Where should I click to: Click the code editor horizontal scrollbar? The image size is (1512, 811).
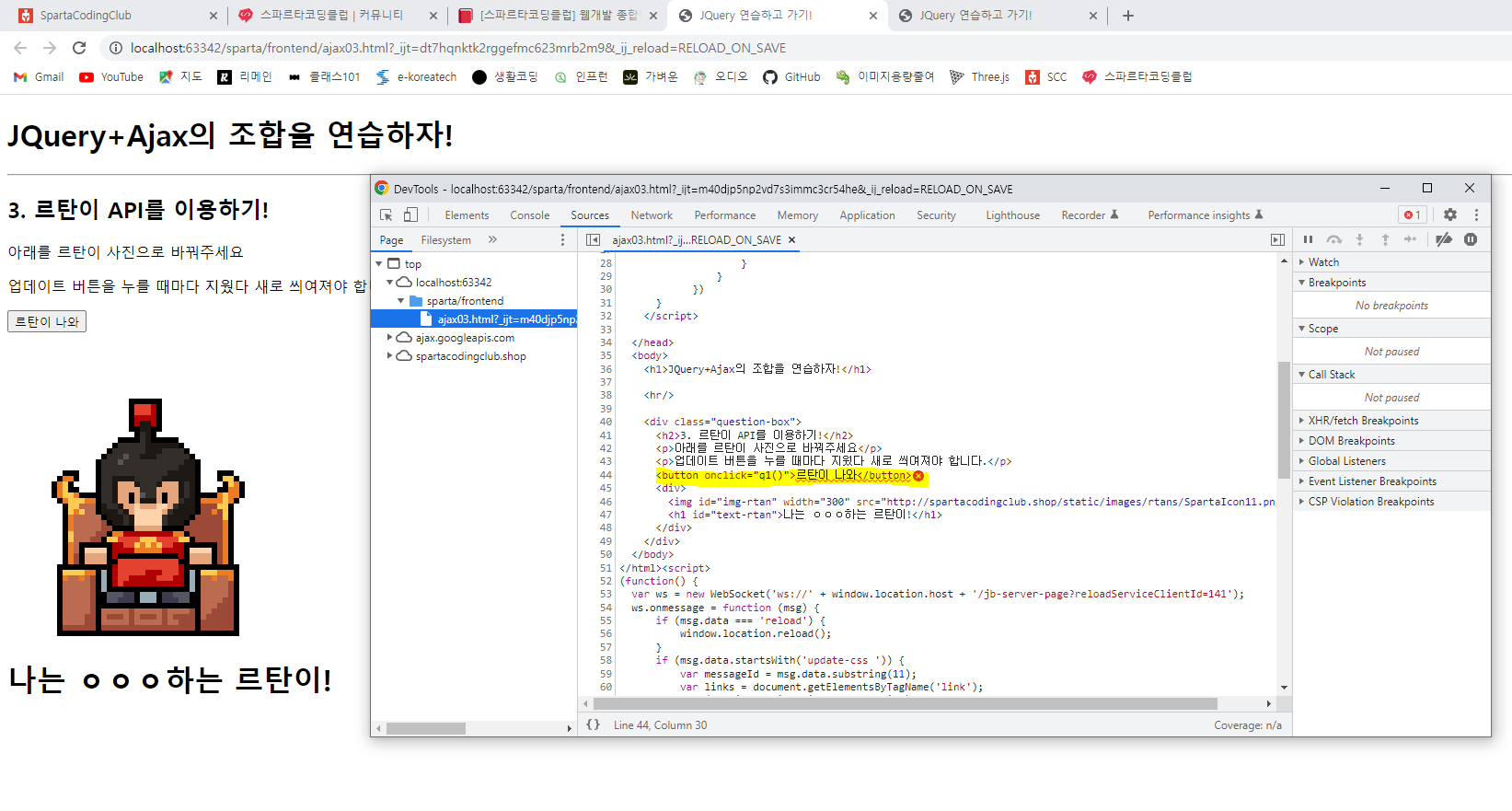tap(905, 703)
